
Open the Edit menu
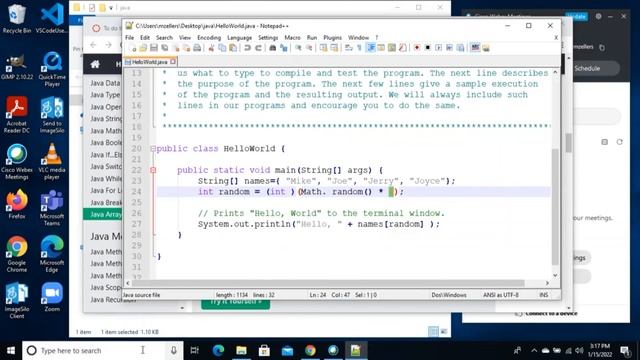click(145, 38)
